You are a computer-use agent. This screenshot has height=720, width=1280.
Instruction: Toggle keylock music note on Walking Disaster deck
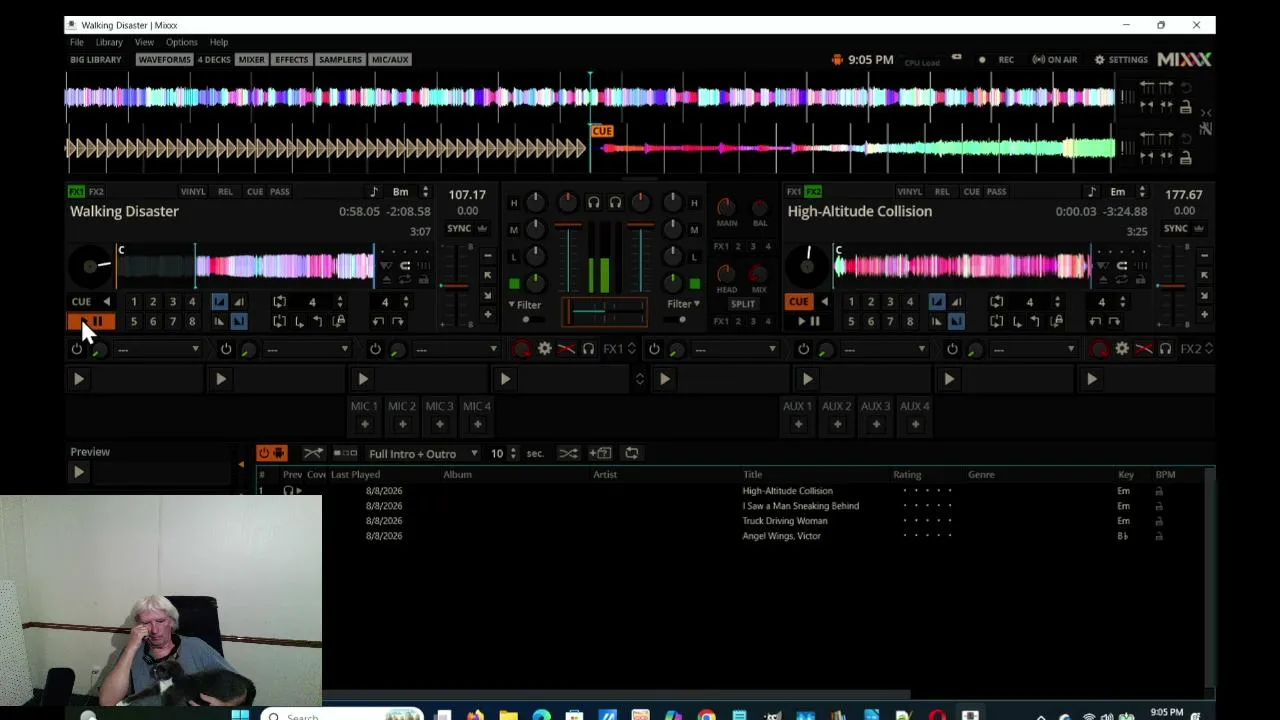click(x=374, y=192)
